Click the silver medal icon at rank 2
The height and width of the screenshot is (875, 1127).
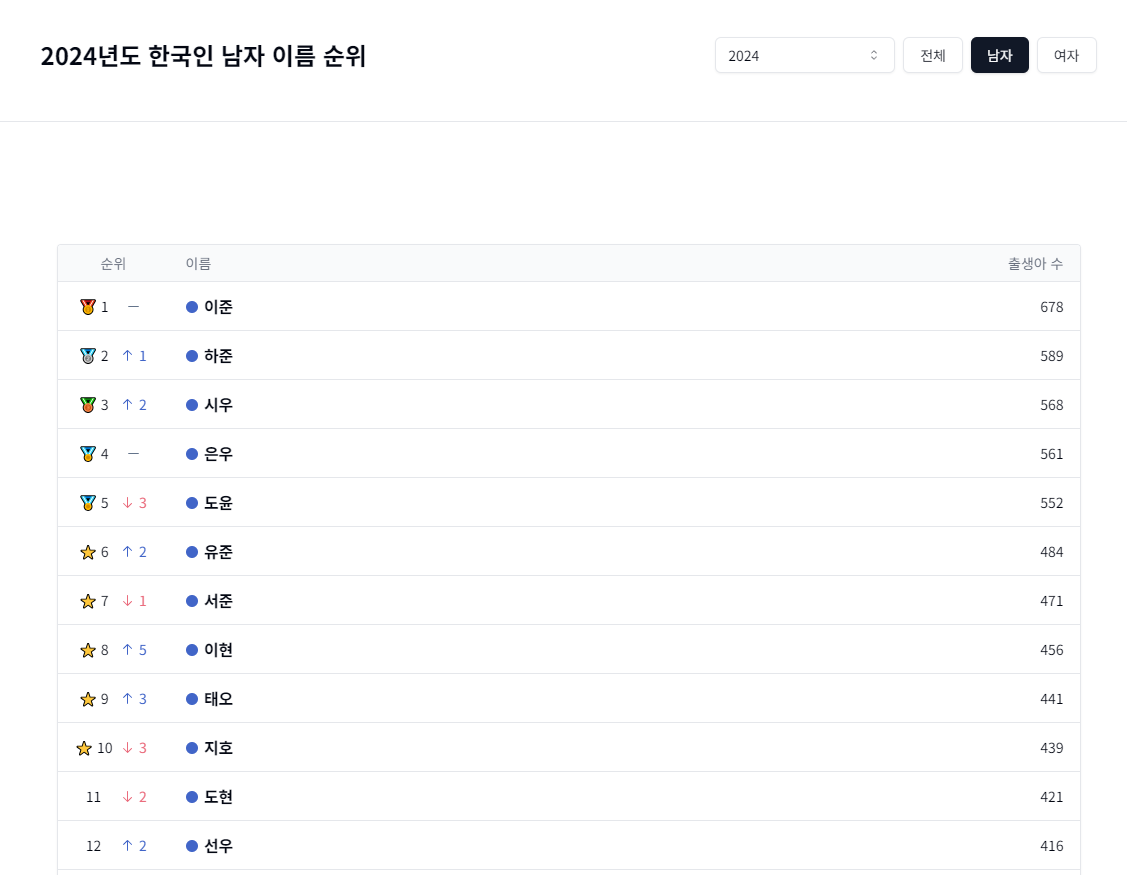88,356
